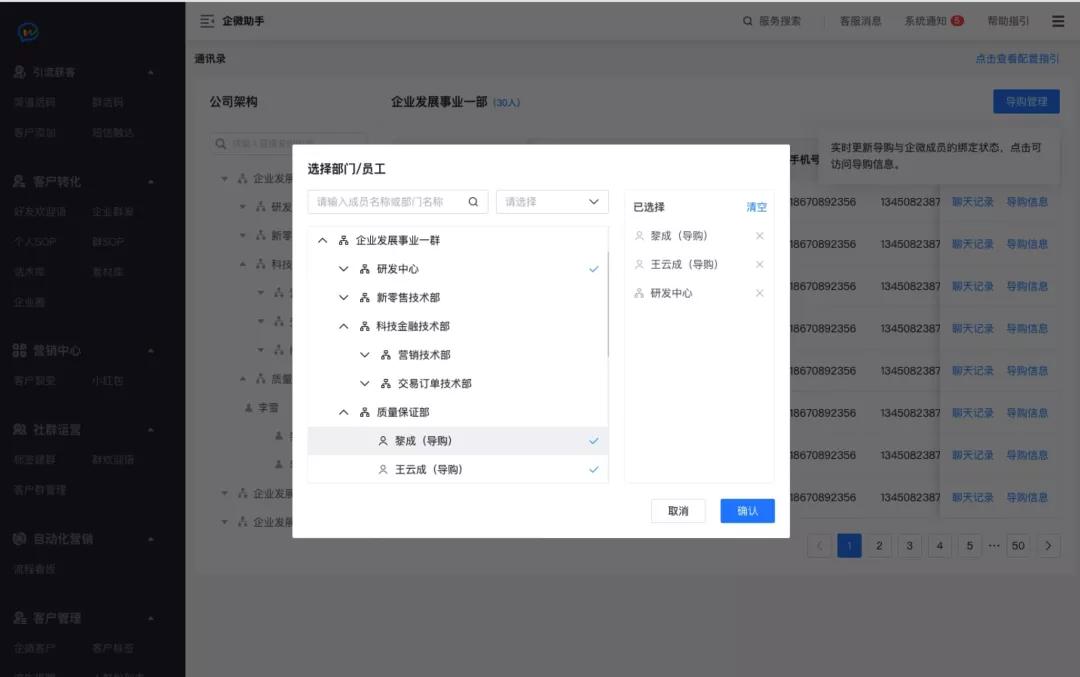
Task: Click the 客户管理 sidebar icon
Action: 22,617
